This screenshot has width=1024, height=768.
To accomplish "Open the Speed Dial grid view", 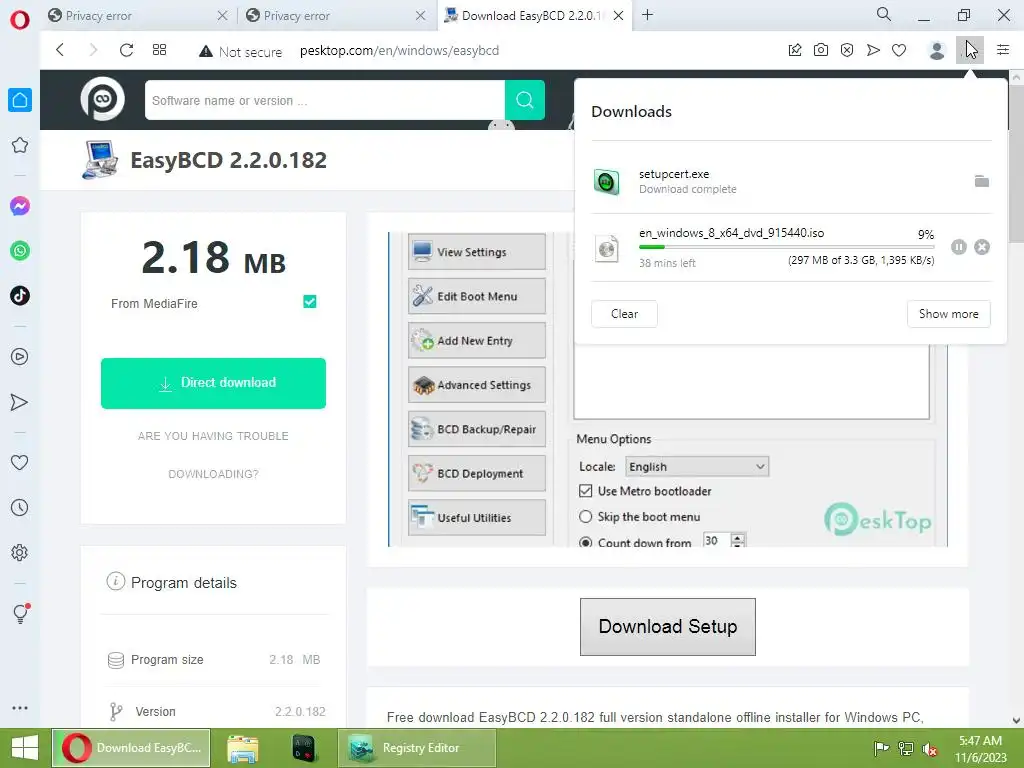I will (x=159, y=50).
